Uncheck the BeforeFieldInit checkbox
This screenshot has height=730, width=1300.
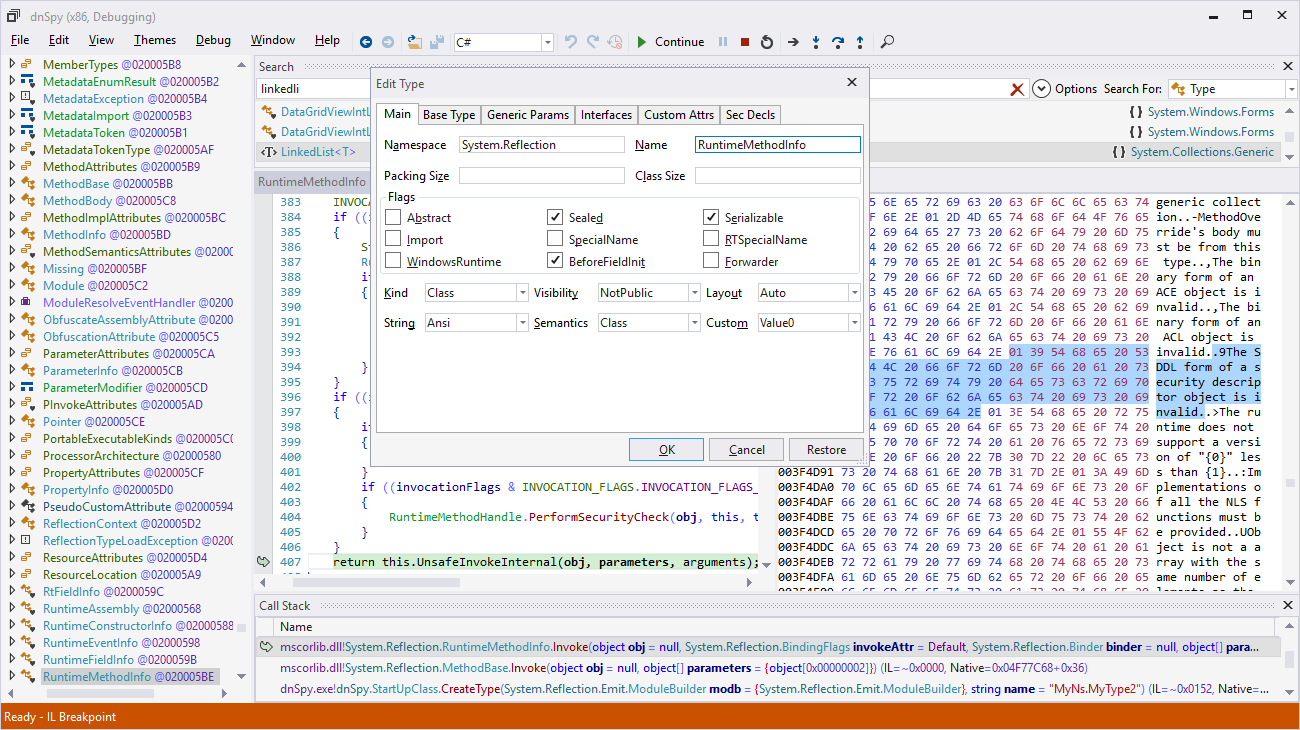point(555,261)
